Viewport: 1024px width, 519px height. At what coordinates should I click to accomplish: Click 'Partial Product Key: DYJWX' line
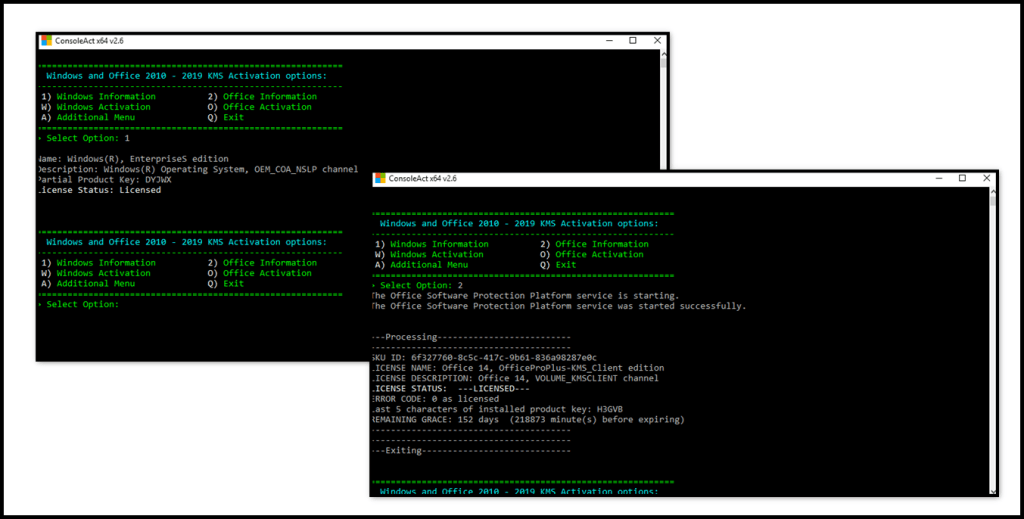pyautogui.click(x=104, y=180)
